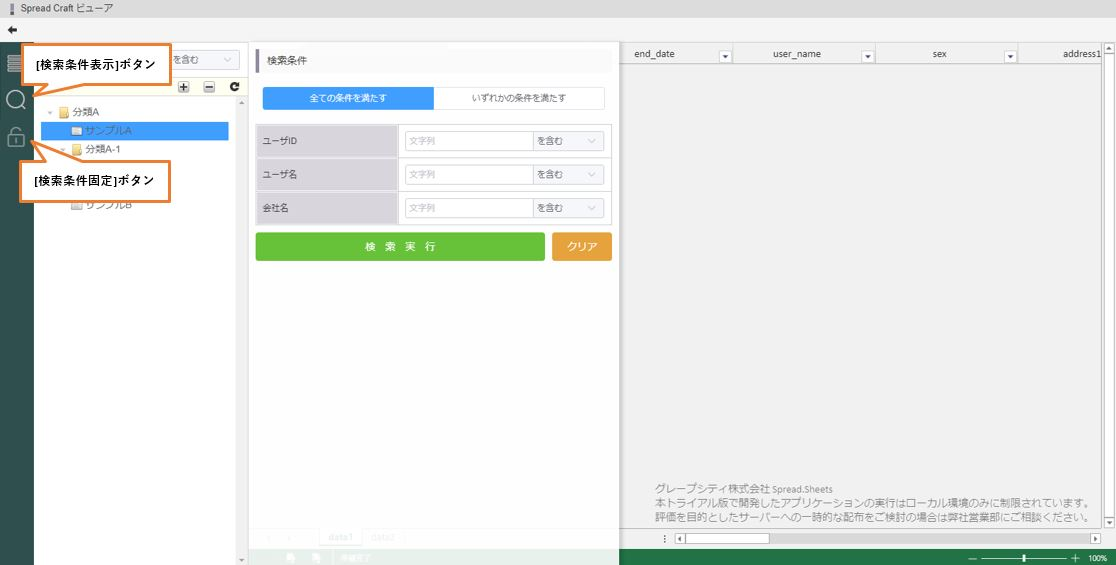
Task: Open the end_date column filter dropdown
Action: (x=726, y=56)
